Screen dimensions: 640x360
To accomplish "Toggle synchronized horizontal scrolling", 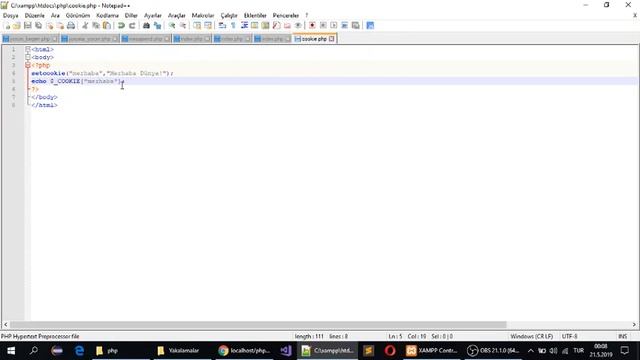I will click(208, 26).
